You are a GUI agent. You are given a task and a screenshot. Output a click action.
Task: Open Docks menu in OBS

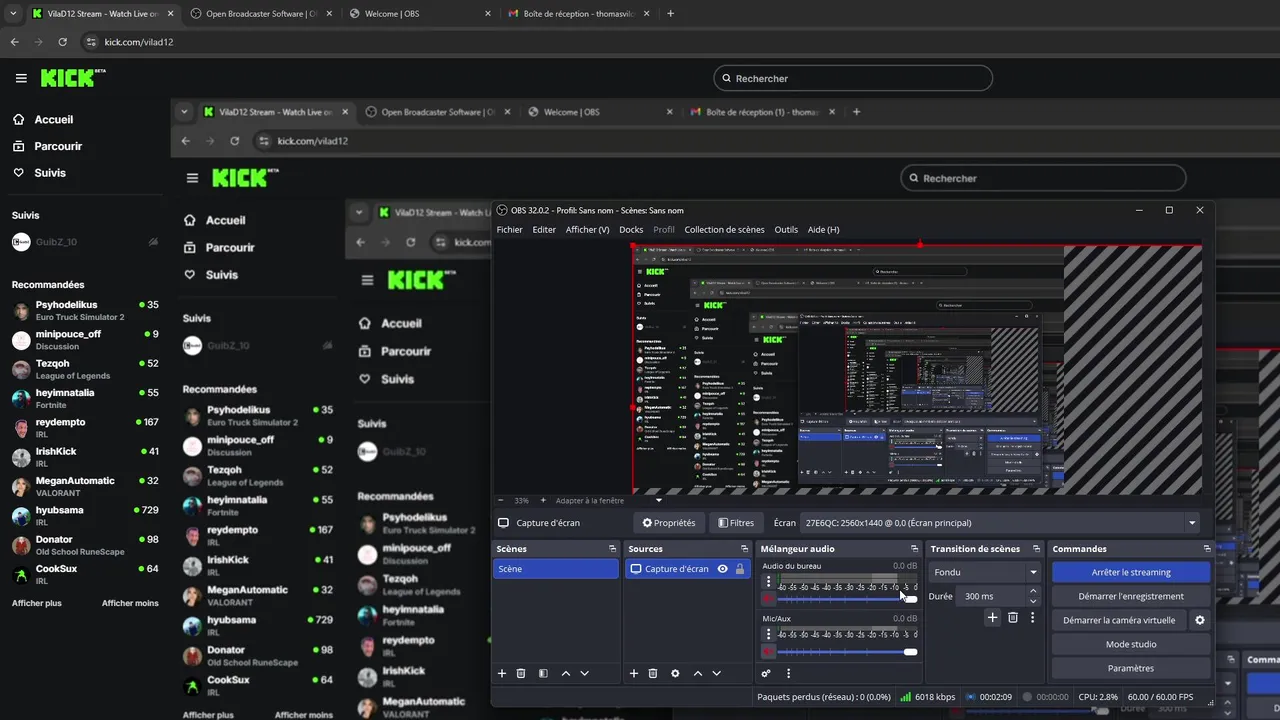(x=631, y=230)
